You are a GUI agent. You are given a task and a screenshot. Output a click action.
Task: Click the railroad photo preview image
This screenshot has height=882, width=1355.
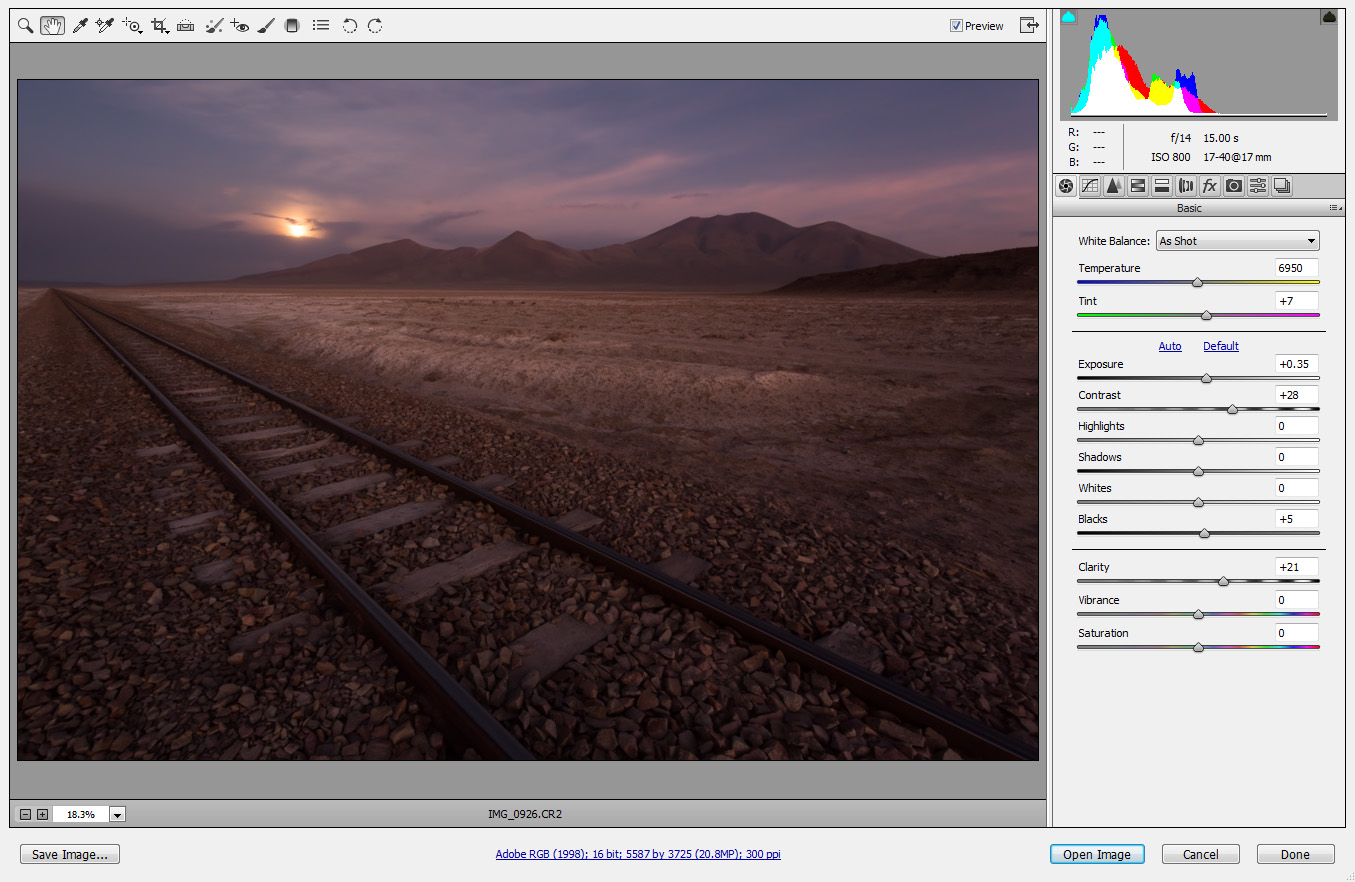(x=528, y=420)
